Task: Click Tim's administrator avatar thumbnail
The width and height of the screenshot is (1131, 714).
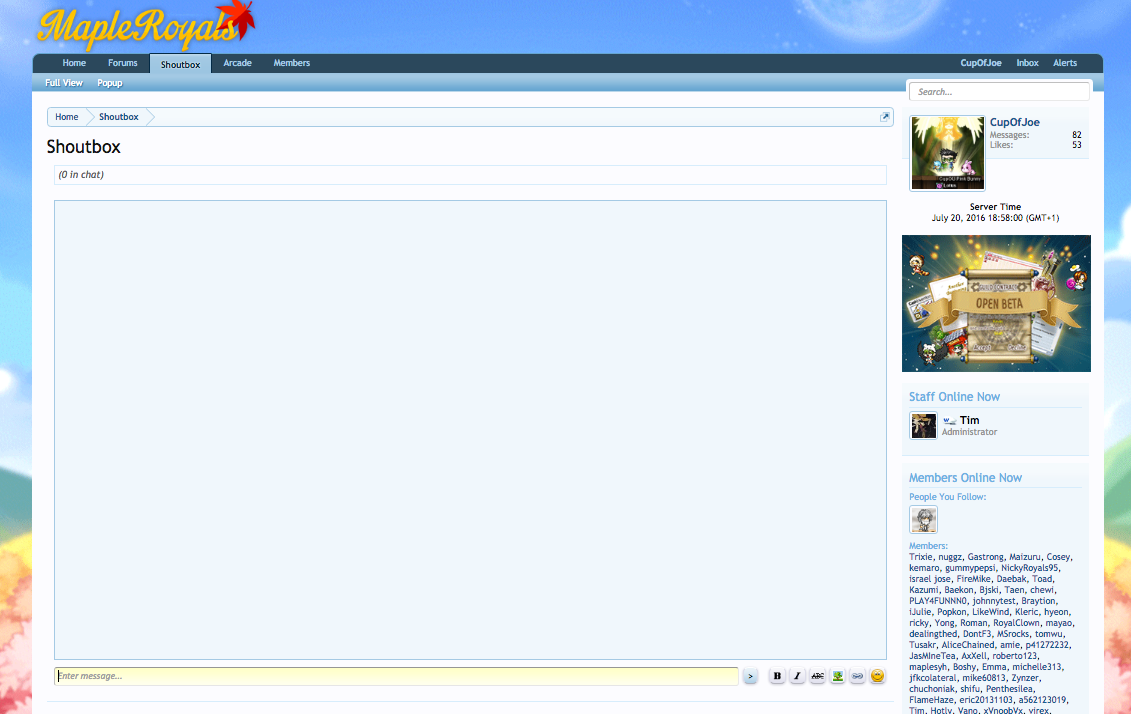Action: click(923, 426)
